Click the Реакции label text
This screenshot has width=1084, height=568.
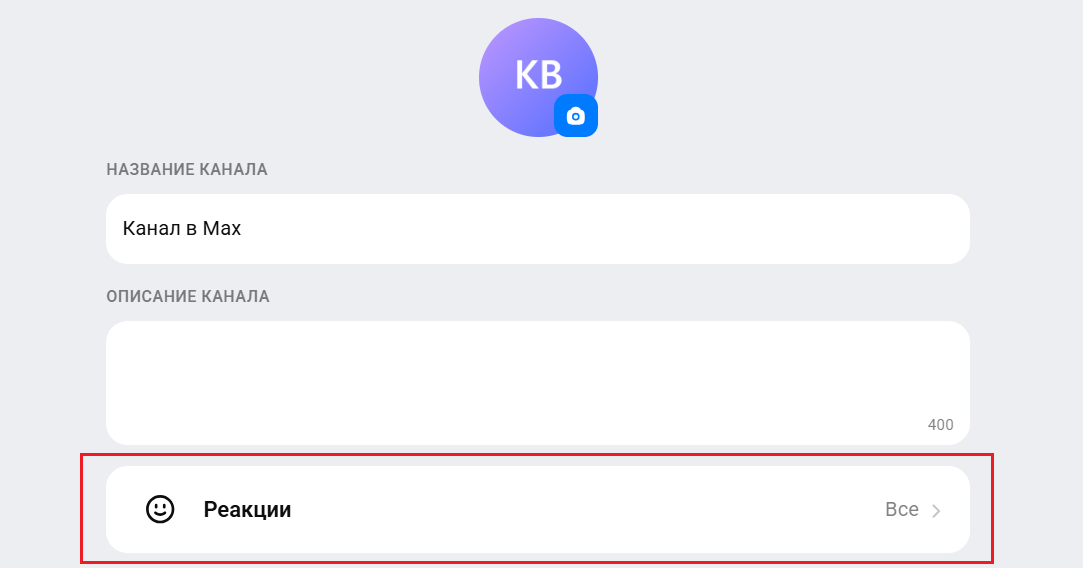[247, 510]
